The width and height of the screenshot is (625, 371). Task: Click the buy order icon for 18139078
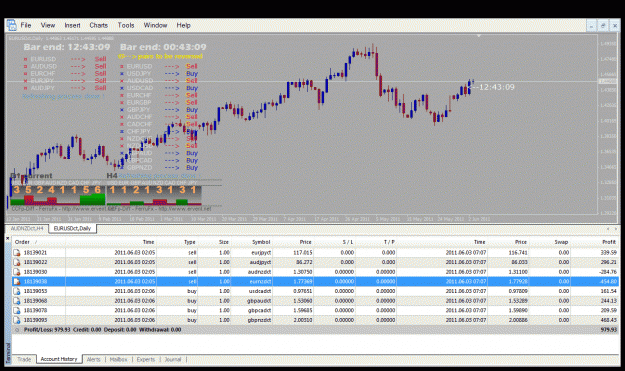(17, 310)
